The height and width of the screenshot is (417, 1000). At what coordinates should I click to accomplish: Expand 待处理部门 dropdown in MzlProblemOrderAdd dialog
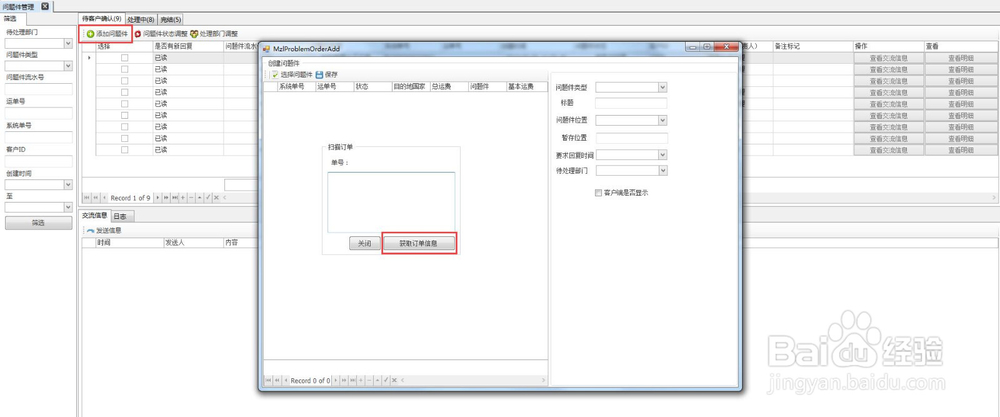click(663, 171)
